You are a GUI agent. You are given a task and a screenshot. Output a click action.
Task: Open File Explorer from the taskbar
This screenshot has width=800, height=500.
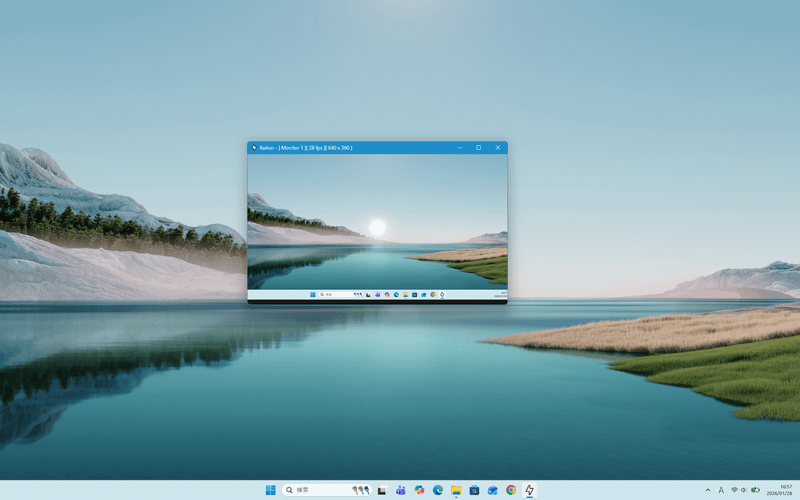456,490
